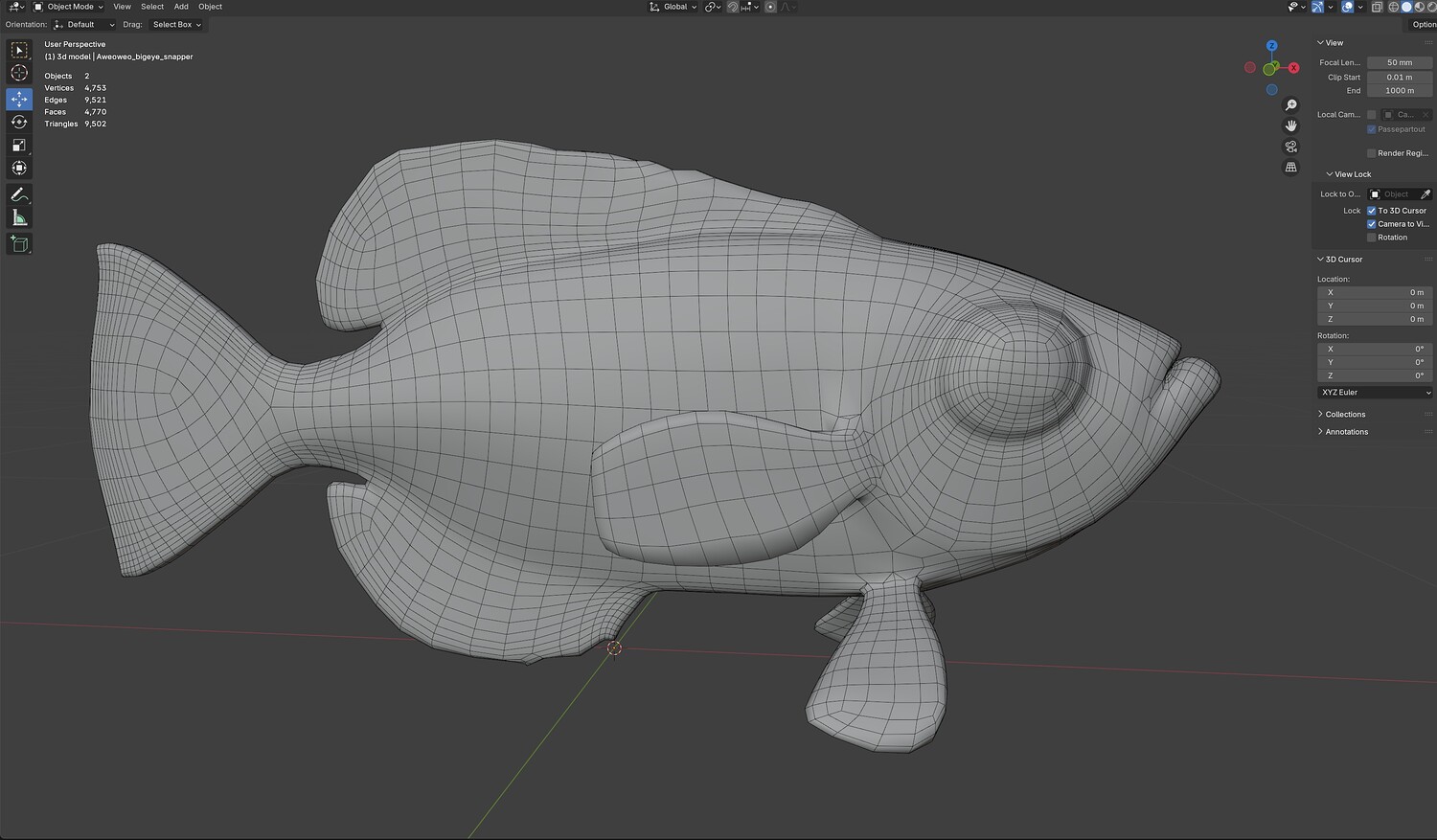Toggle viewport overlays button
Screen dimensions: 1437x840
click(x=1348, y=7)
